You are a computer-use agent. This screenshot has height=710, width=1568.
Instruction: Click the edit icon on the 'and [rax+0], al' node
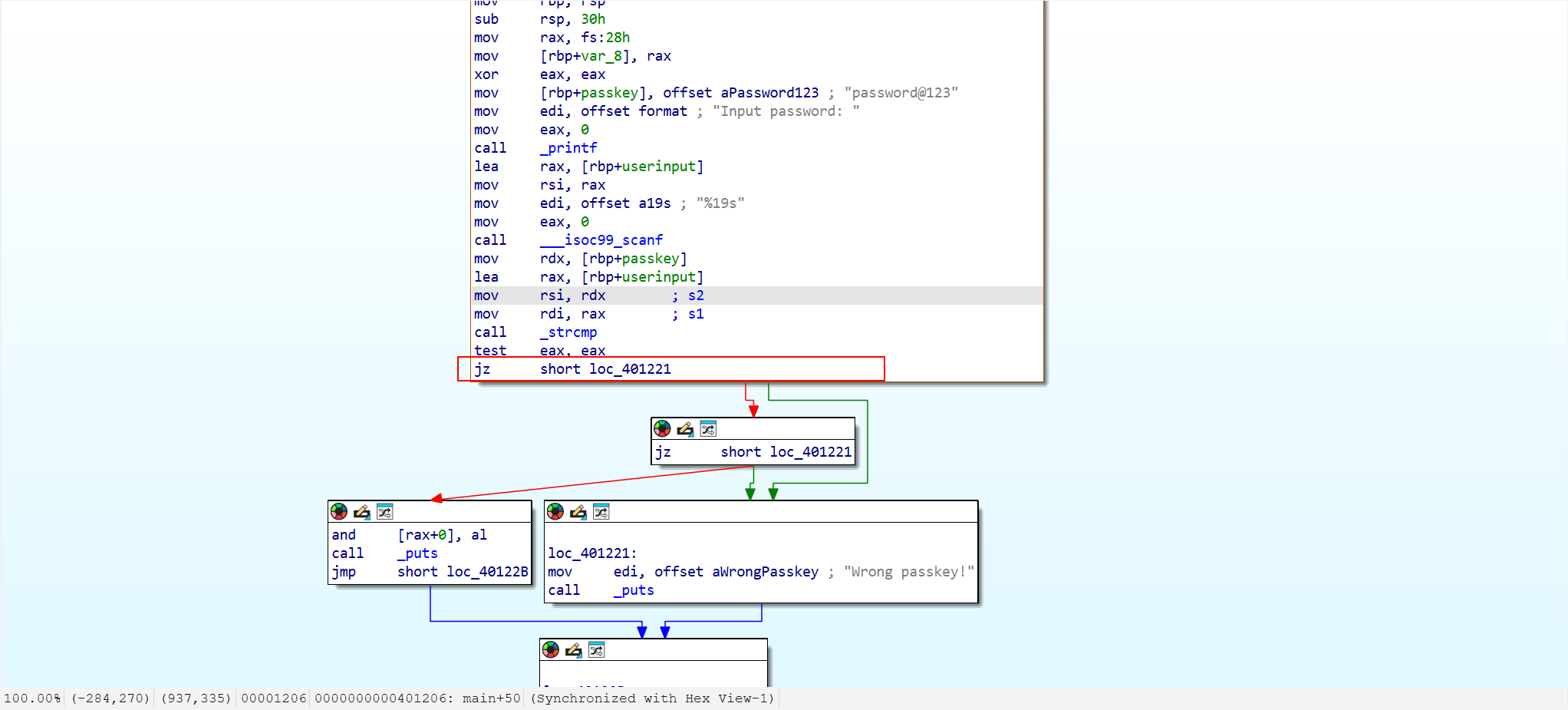point(361,511)
